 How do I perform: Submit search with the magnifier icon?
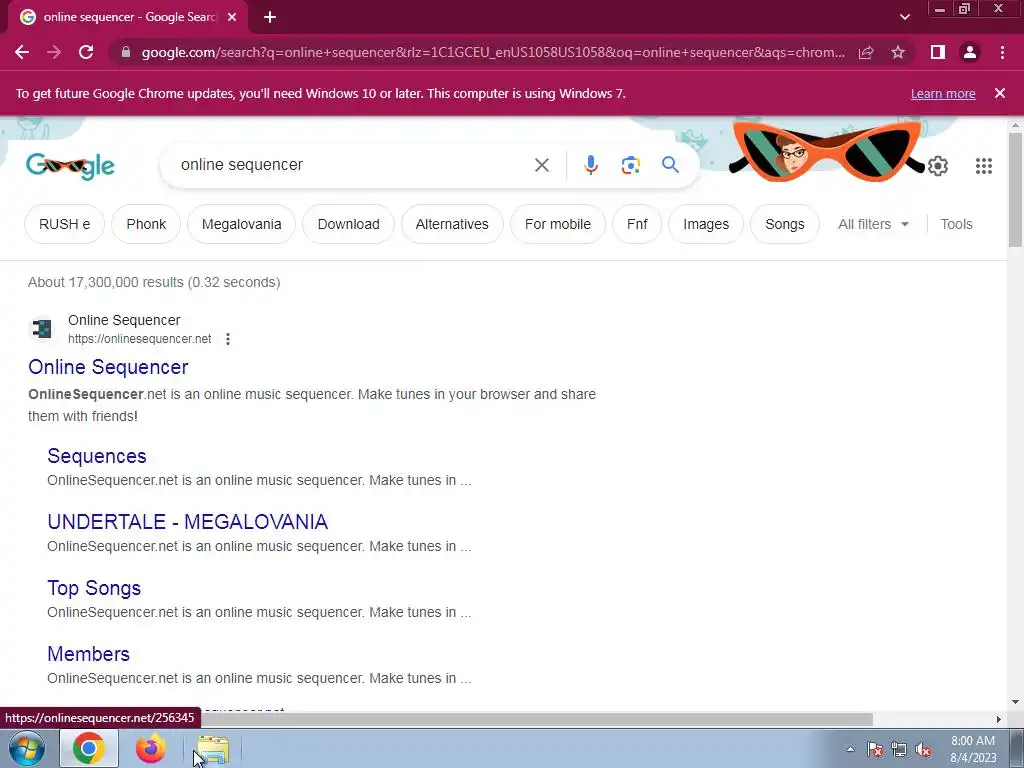tap(670, 165)
